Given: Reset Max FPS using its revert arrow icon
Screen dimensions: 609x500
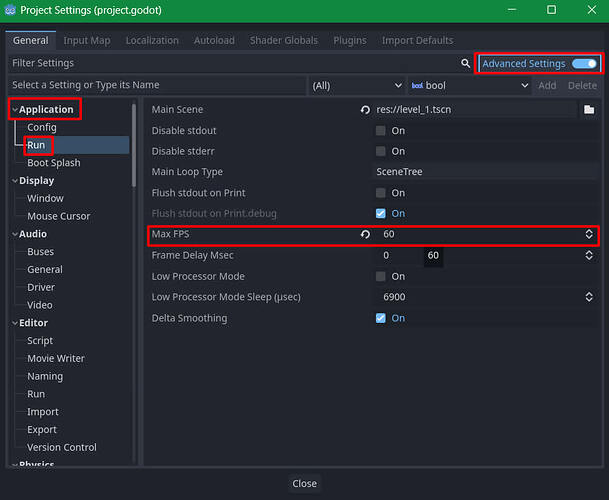Looking at the screenshot, I should pyautogui.click(x=366, y=234).
